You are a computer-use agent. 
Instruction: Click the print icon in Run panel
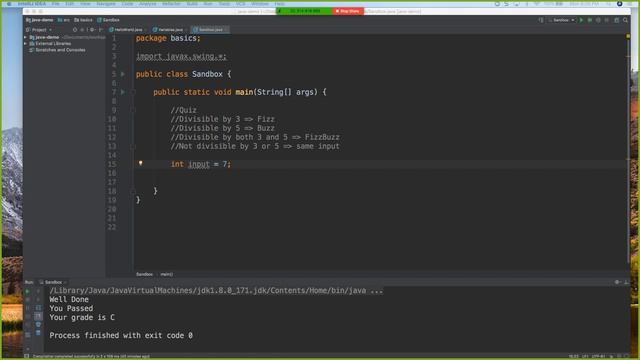38,324
